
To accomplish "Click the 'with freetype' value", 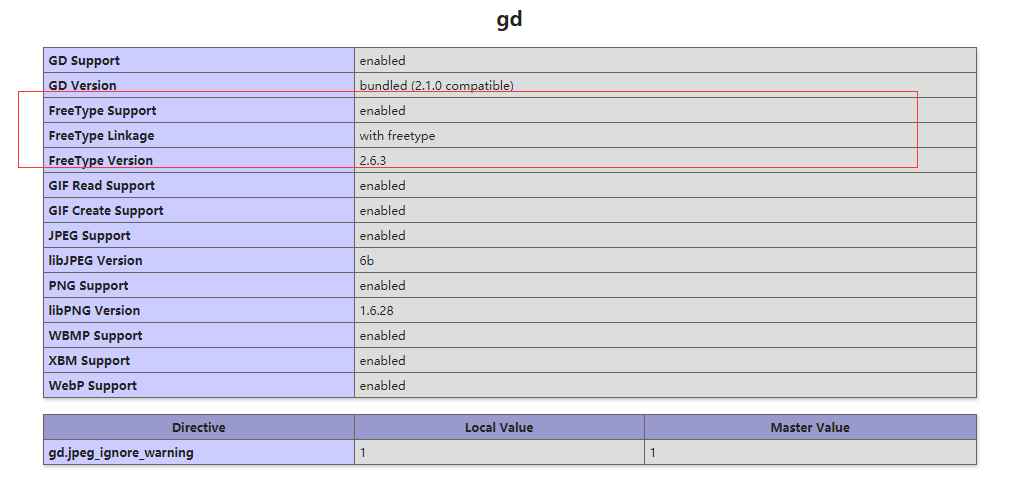I will (397, 136).
